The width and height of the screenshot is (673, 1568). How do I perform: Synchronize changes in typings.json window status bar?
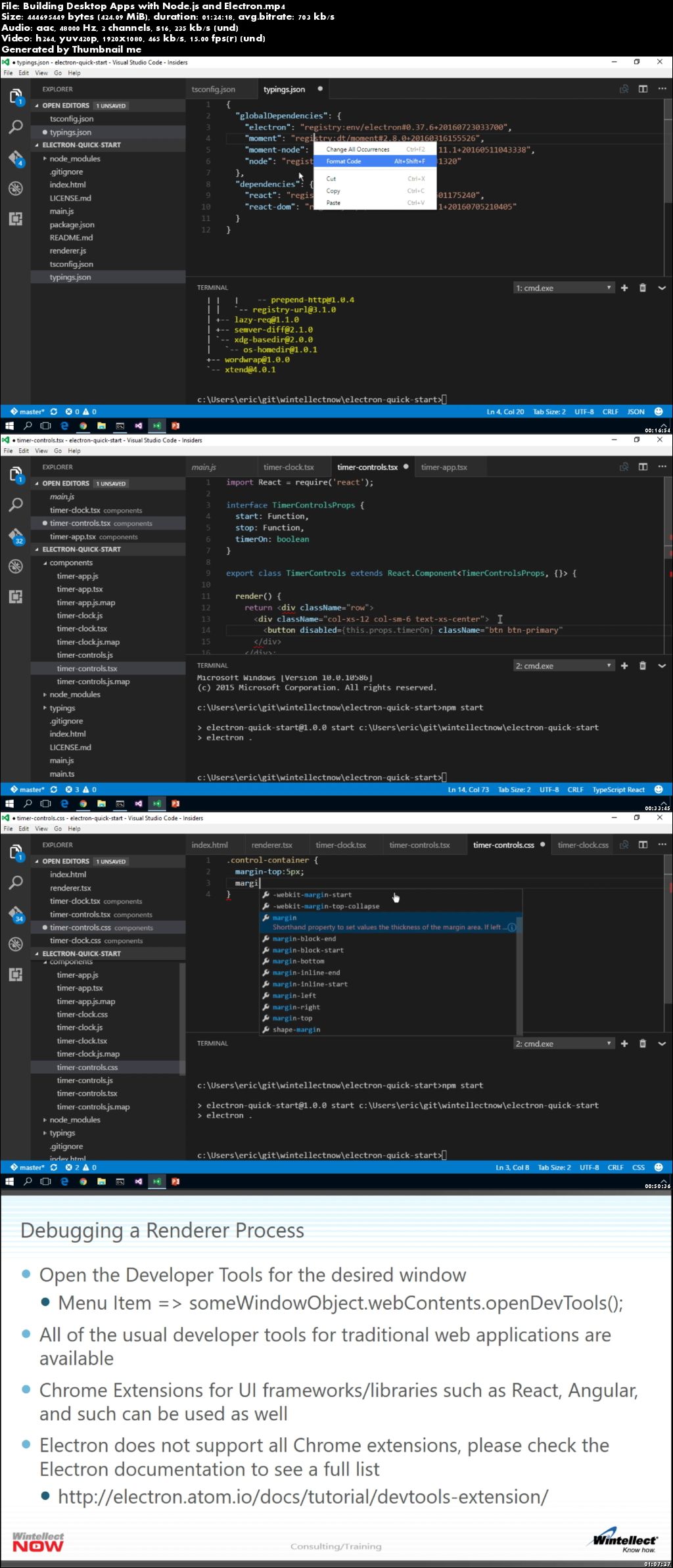coord(54,412)
